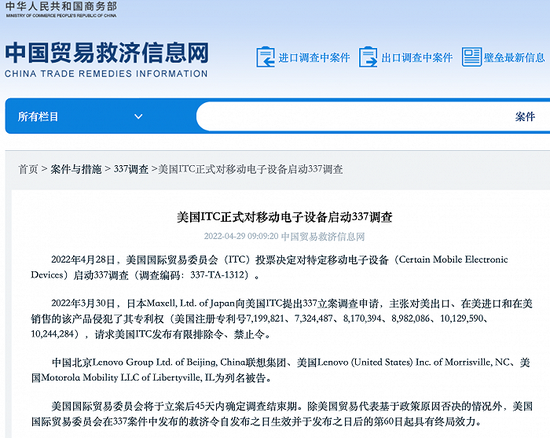Open the 进口调查中案件 link

(x=314, y=58)
